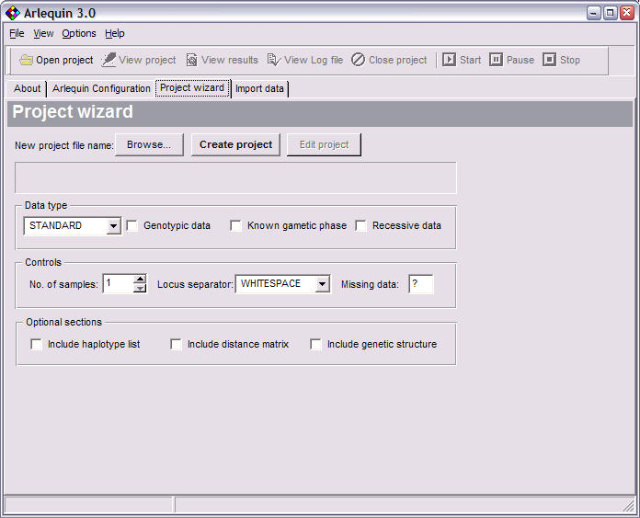Image resolution: width=640 pixels, height=518 pixels.
Task: Click the Missing data input field
Action: tap(421, 284)
